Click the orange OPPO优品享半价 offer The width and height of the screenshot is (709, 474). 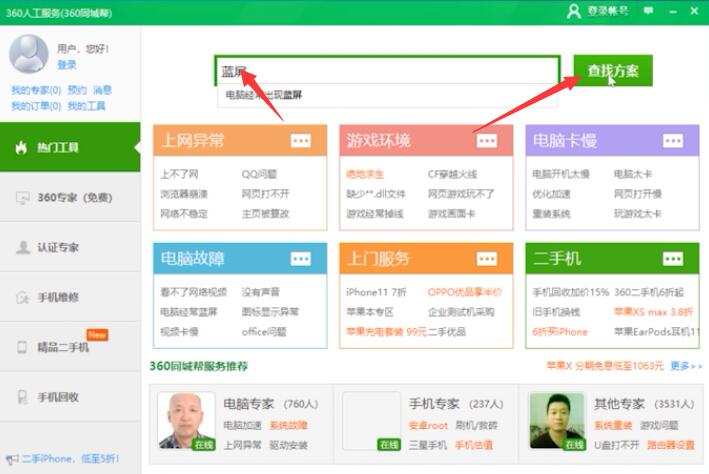(465, 292)
